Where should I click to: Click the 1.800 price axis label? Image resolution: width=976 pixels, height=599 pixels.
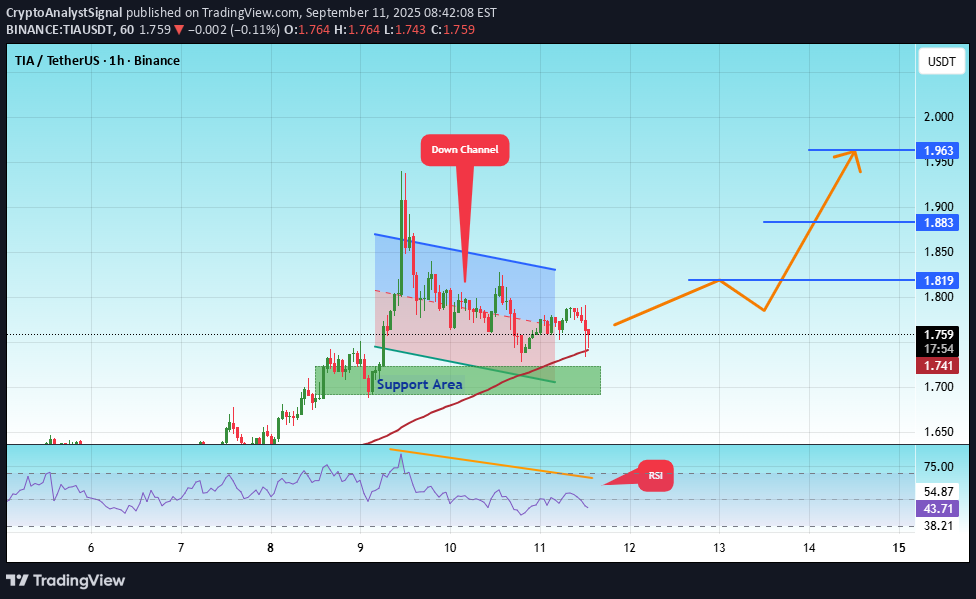[x=939, y=297]
